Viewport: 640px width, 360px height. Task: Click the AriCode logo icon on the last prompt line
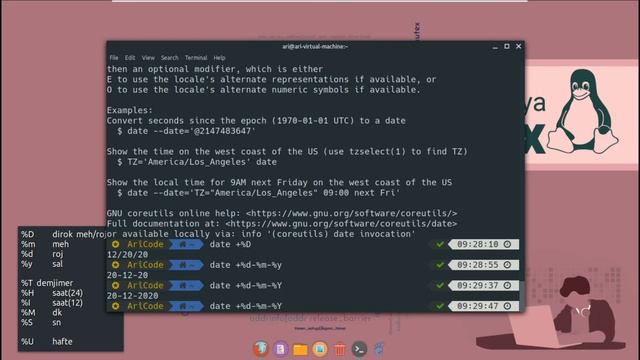[116, 306]
